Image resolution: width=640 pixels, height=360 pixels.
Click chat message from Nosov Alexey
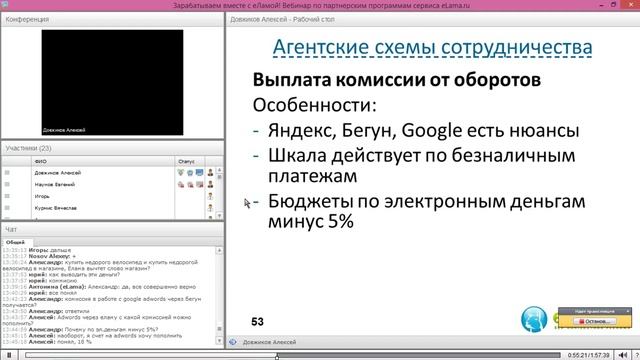pyautogui.click(x=39, y=256)
